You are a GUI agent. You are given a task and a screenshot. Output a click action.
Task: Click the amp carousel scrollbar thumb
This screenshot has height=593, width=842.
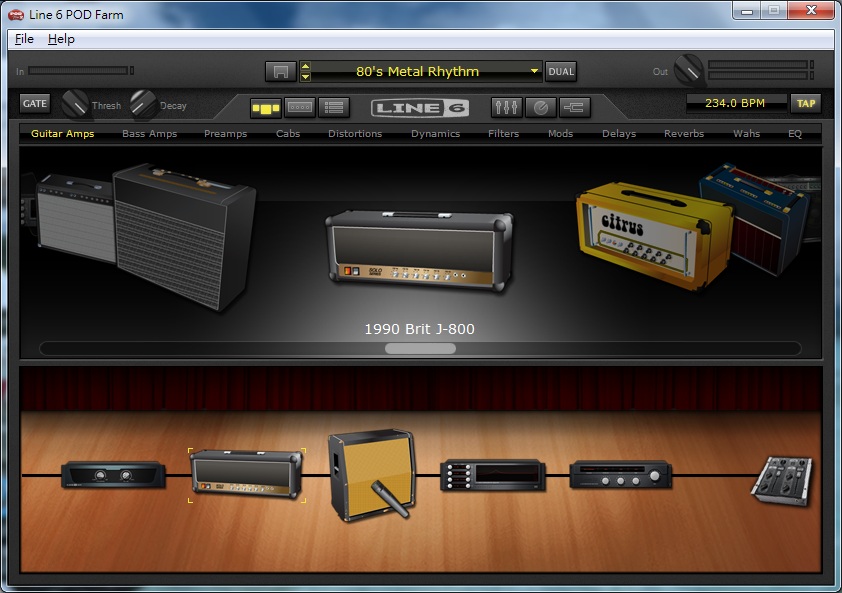(420, 349)
